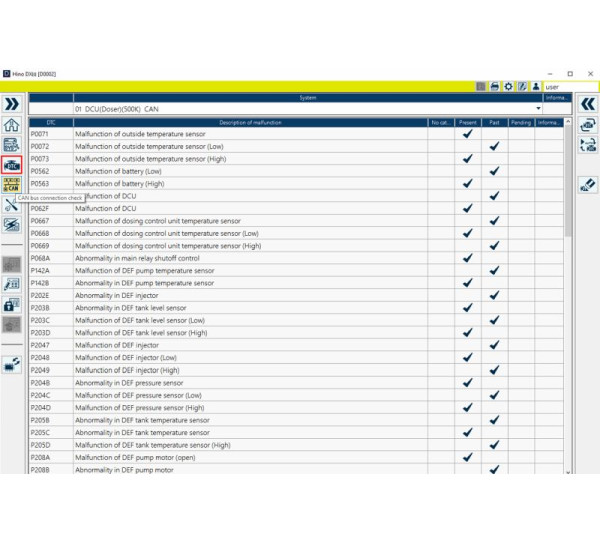
Task: Click the printer icon in top toolbar
Action: pyautogui.click(x=494, y=88)
